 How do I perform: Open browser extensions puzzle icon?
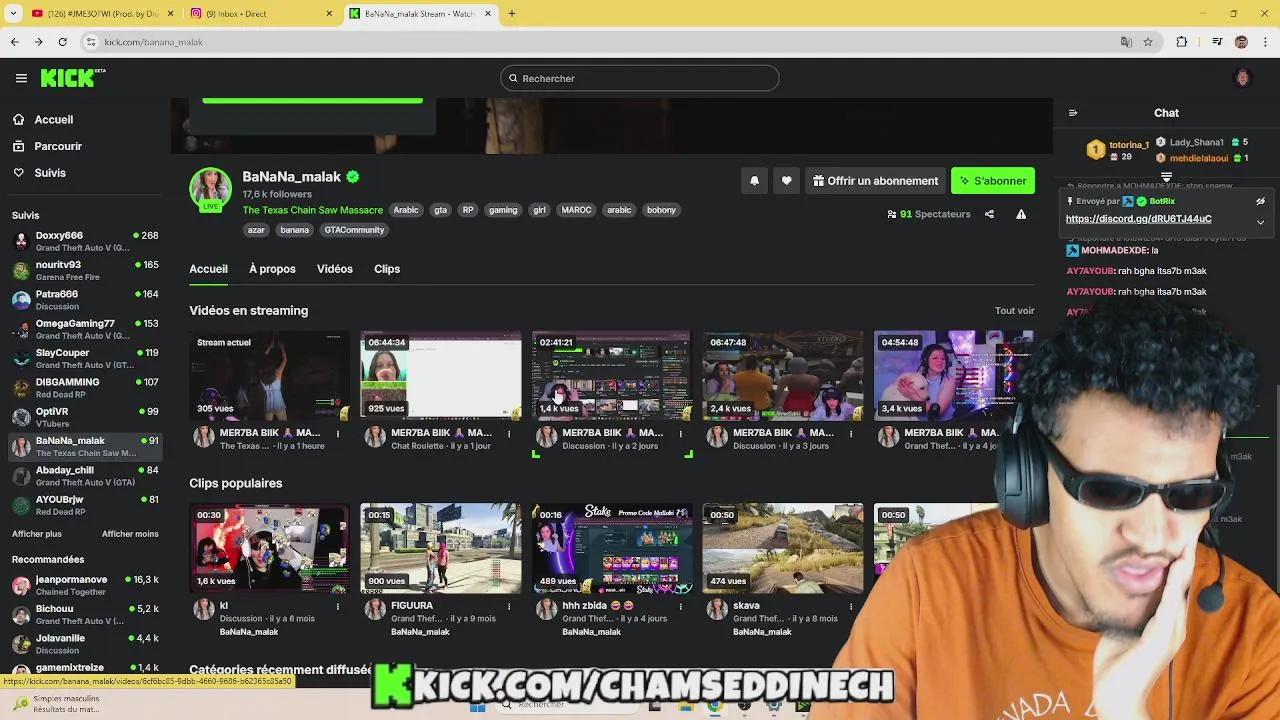pyautogui.click(x=1182, y=42)
